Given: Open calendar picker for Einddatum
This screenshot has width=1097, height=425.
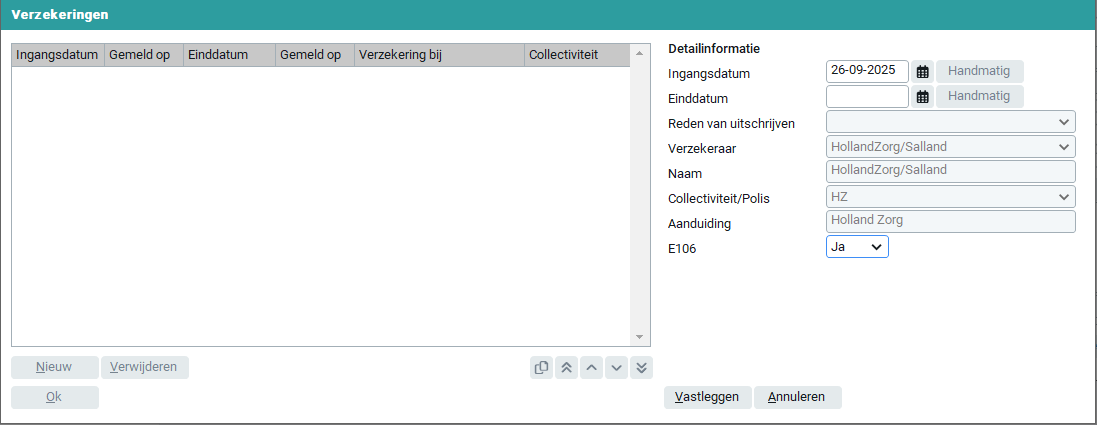Looking at the screenshot, I should [x=922, y=97].
